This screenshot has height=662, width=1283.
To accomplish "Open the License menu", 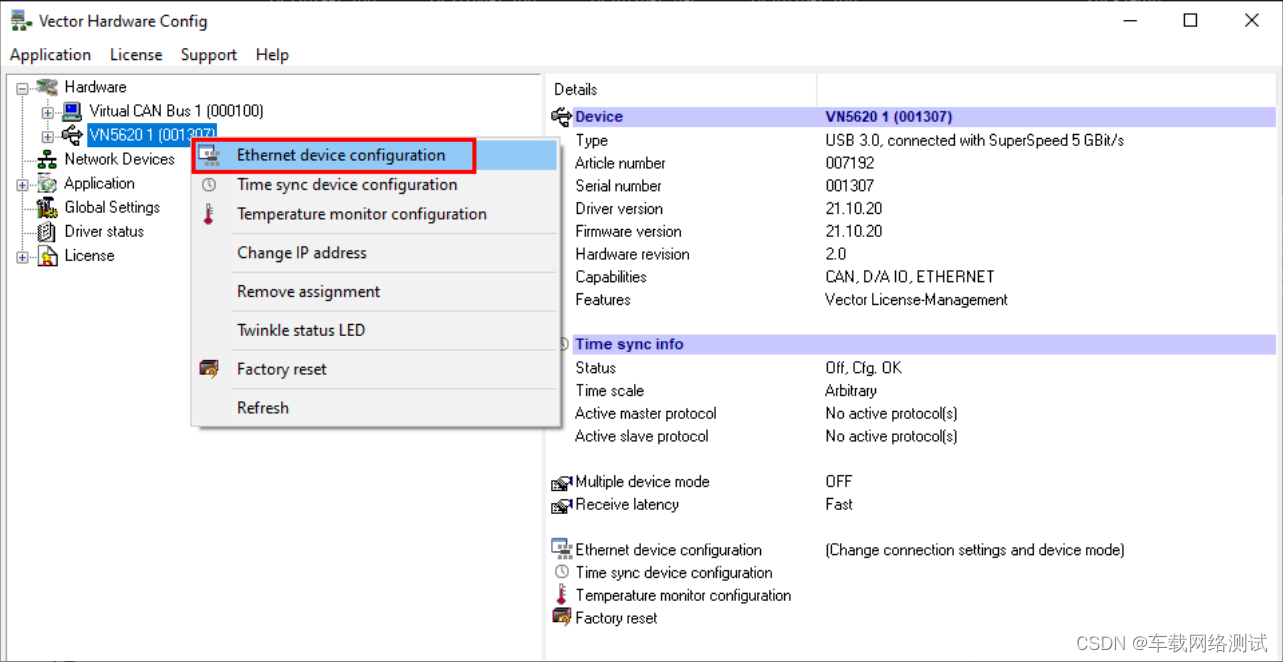I will [x=136, y=55].
